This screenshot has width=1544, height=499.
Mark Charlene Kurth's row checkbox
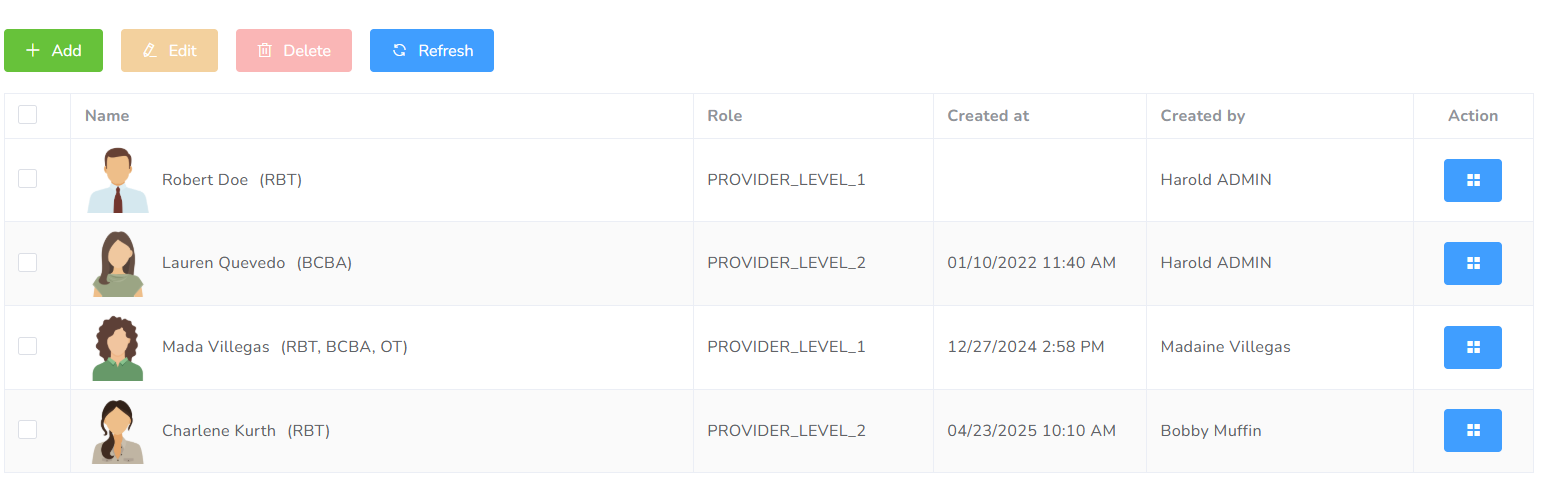pos(28,429)
